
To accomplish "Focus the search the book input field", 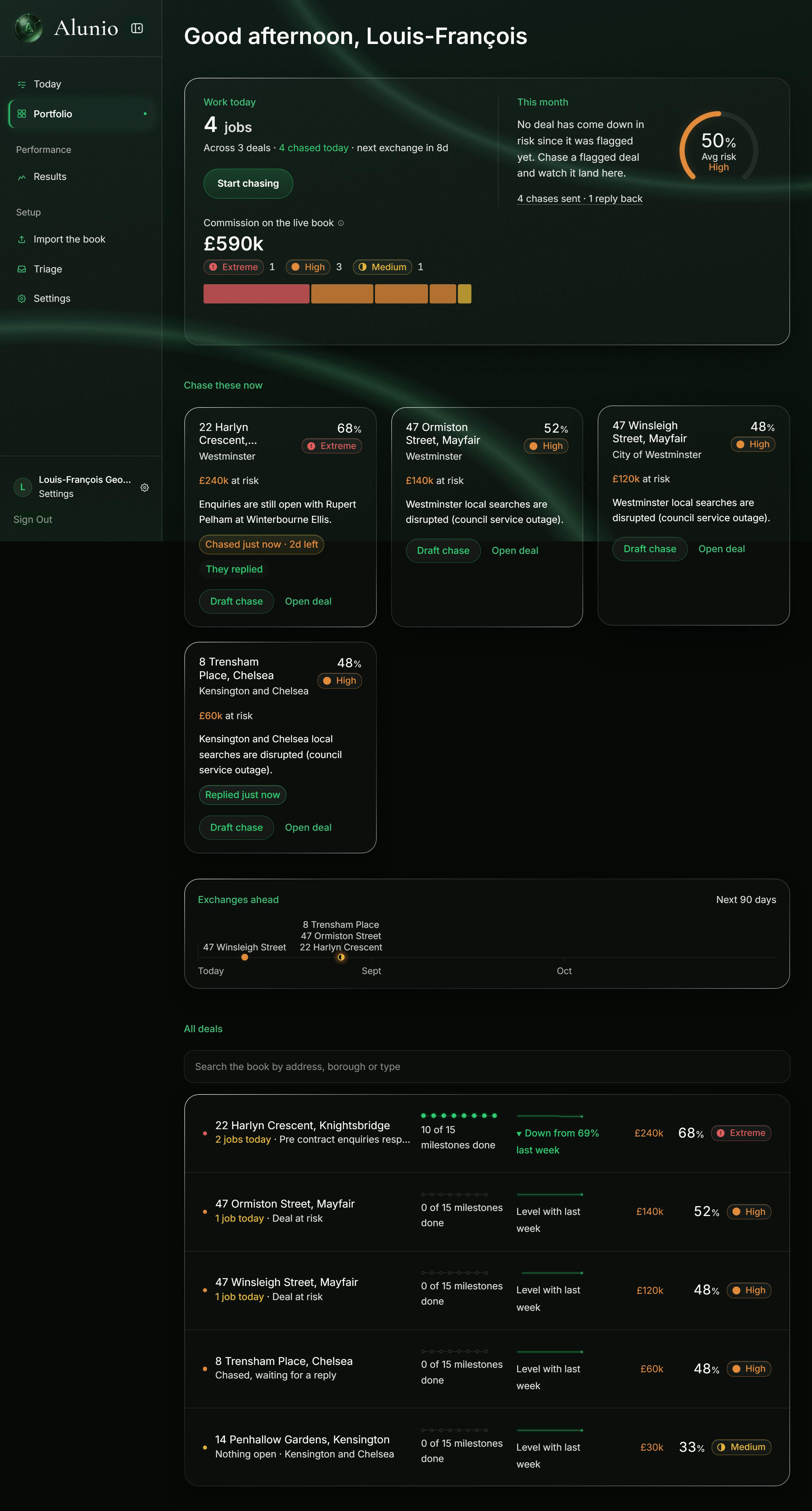I will coord(487,1066).
